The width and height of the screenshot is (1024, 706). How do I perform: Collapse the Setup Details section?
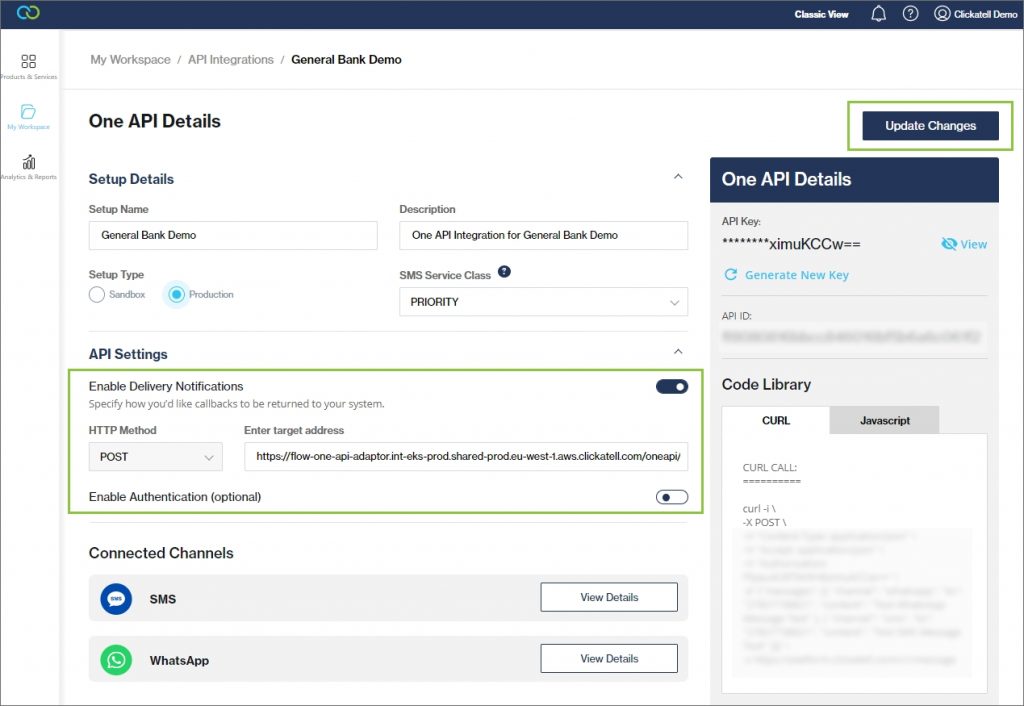click(679, 175)
